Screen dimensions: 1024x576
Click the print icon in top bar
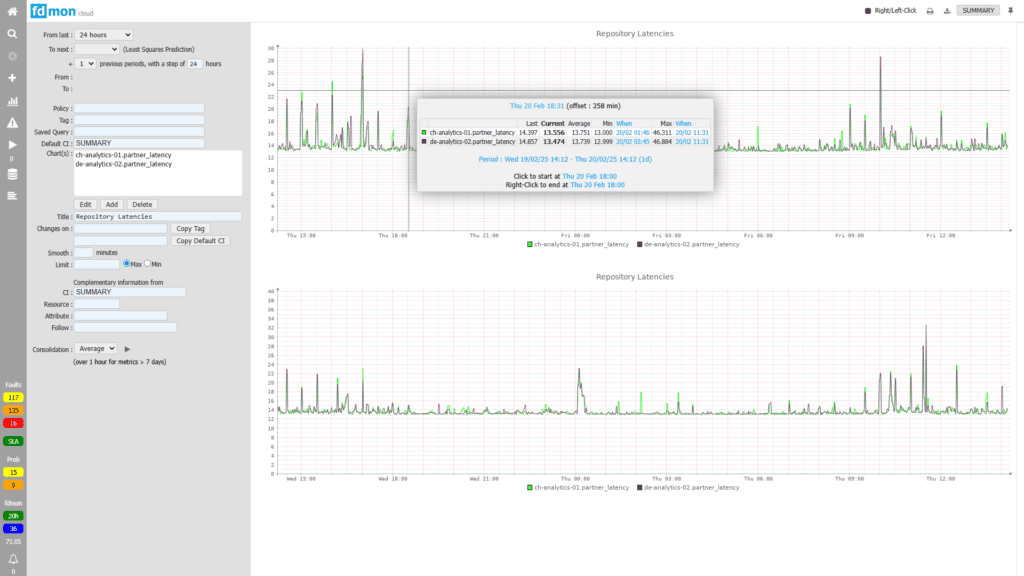point(930,10)
